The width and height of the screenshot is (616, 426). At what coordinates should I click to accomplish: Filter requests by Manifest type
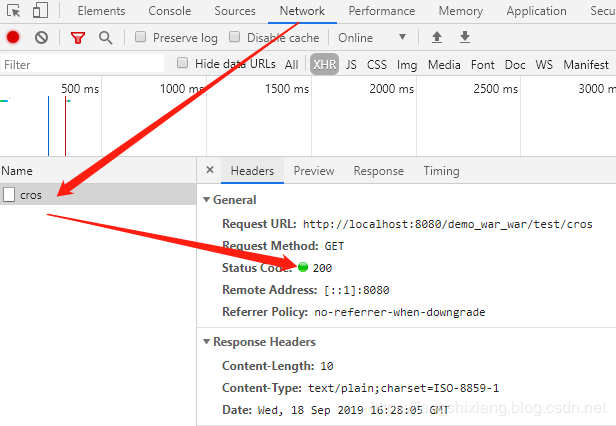point(586,64)
